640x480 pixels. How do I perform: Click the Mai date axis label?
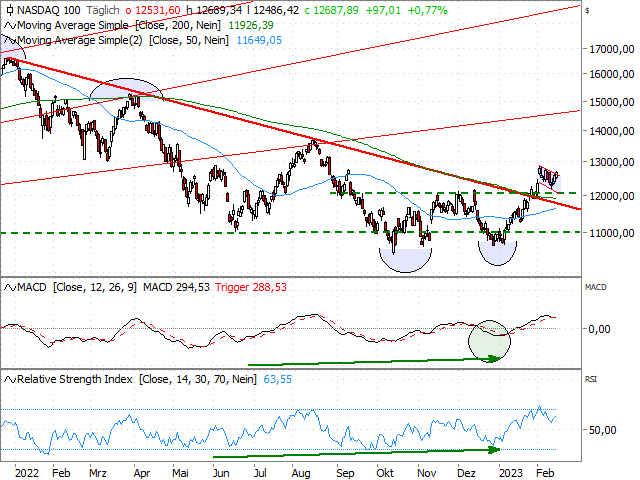pyautogui.click(x=180, y=473)
